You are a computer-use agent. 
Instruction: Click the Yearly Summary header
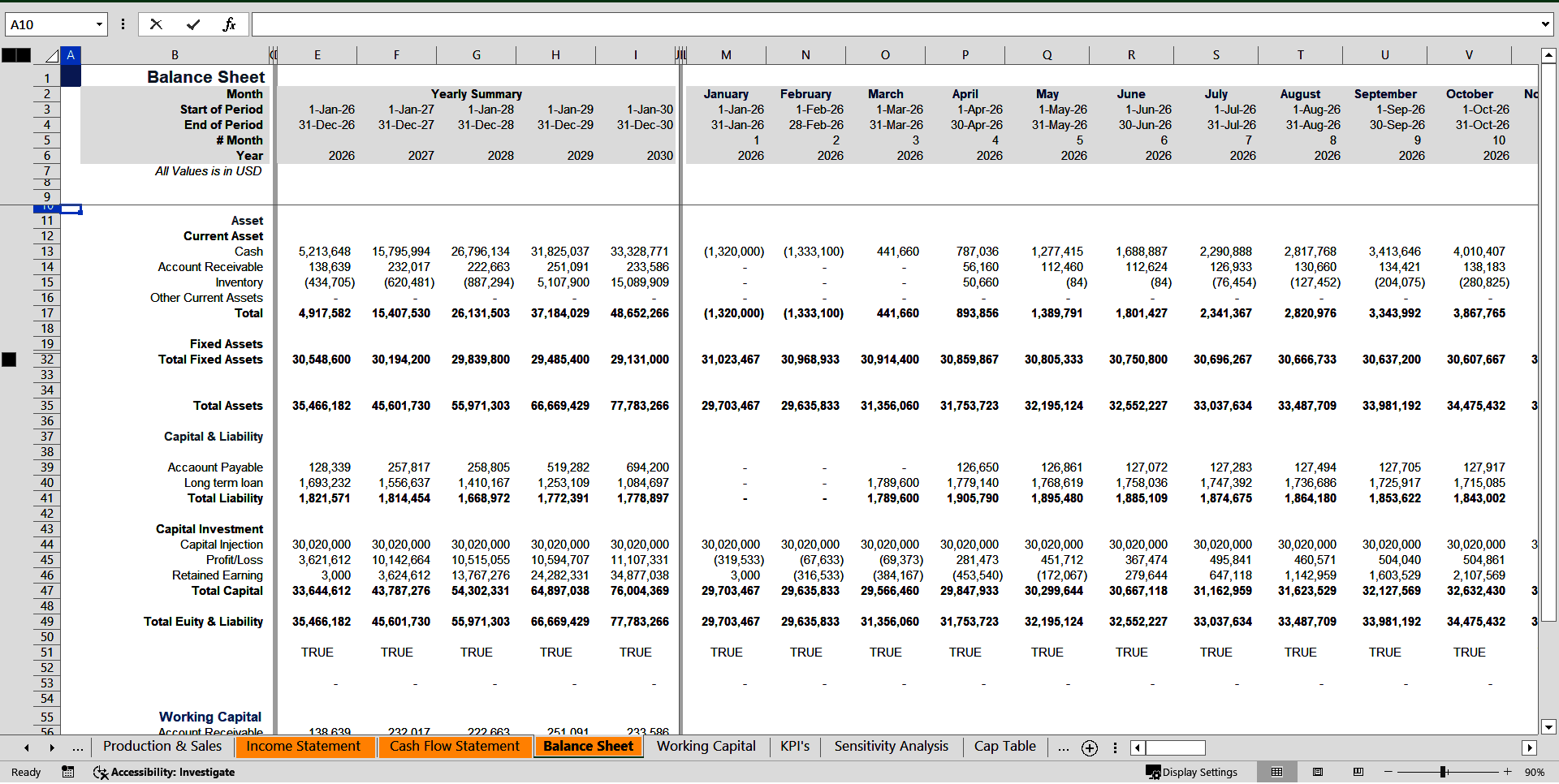click(476, 94)
